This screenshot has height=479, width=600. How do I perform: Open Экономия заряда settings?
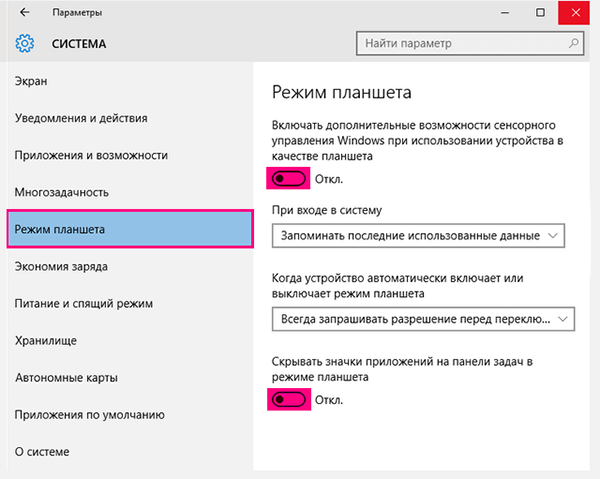pyautogui.click(x=62, y=267)
